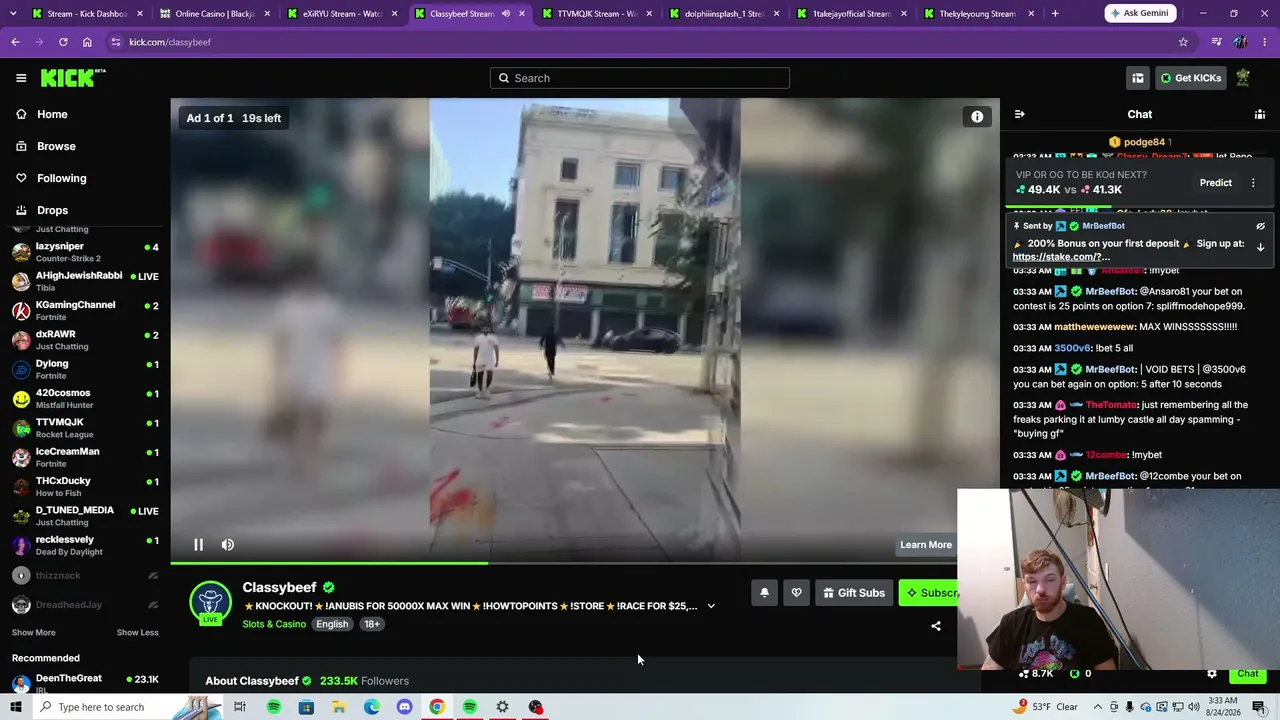
Task: Bookmark this page with the star
Action: (1183, 42)
